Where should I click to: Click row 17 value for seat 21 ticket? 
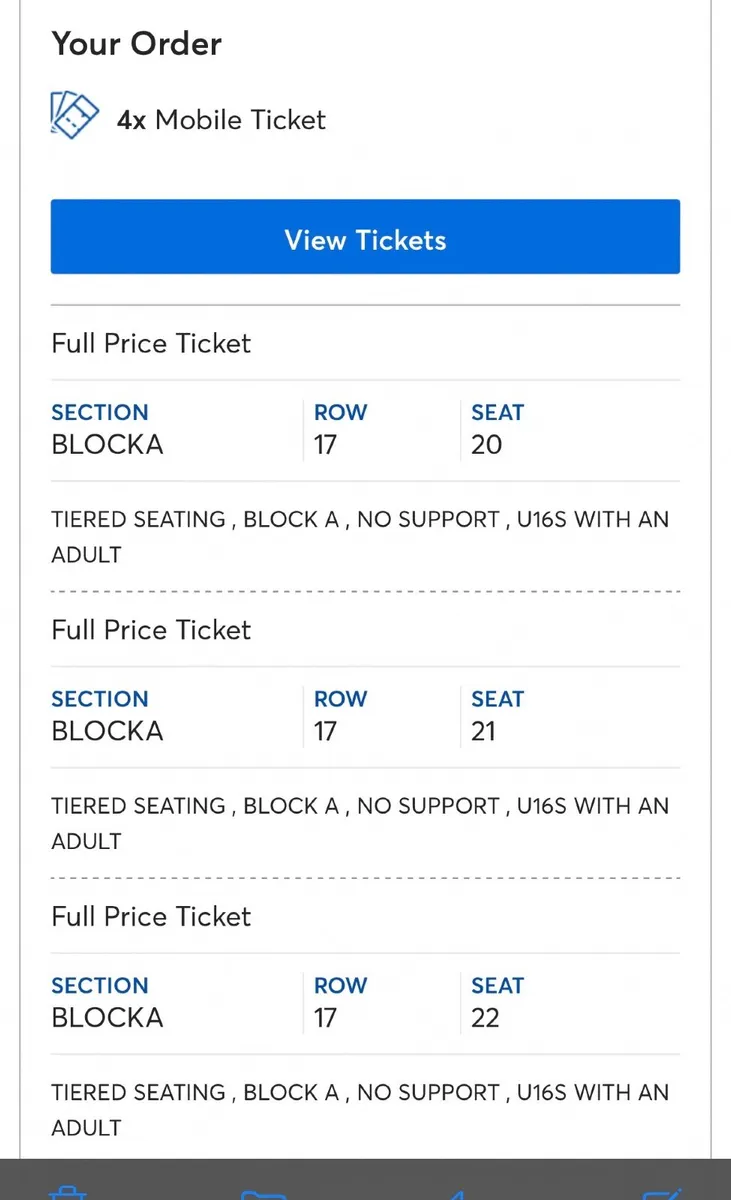pyautogui.click(x=325, y=731)
